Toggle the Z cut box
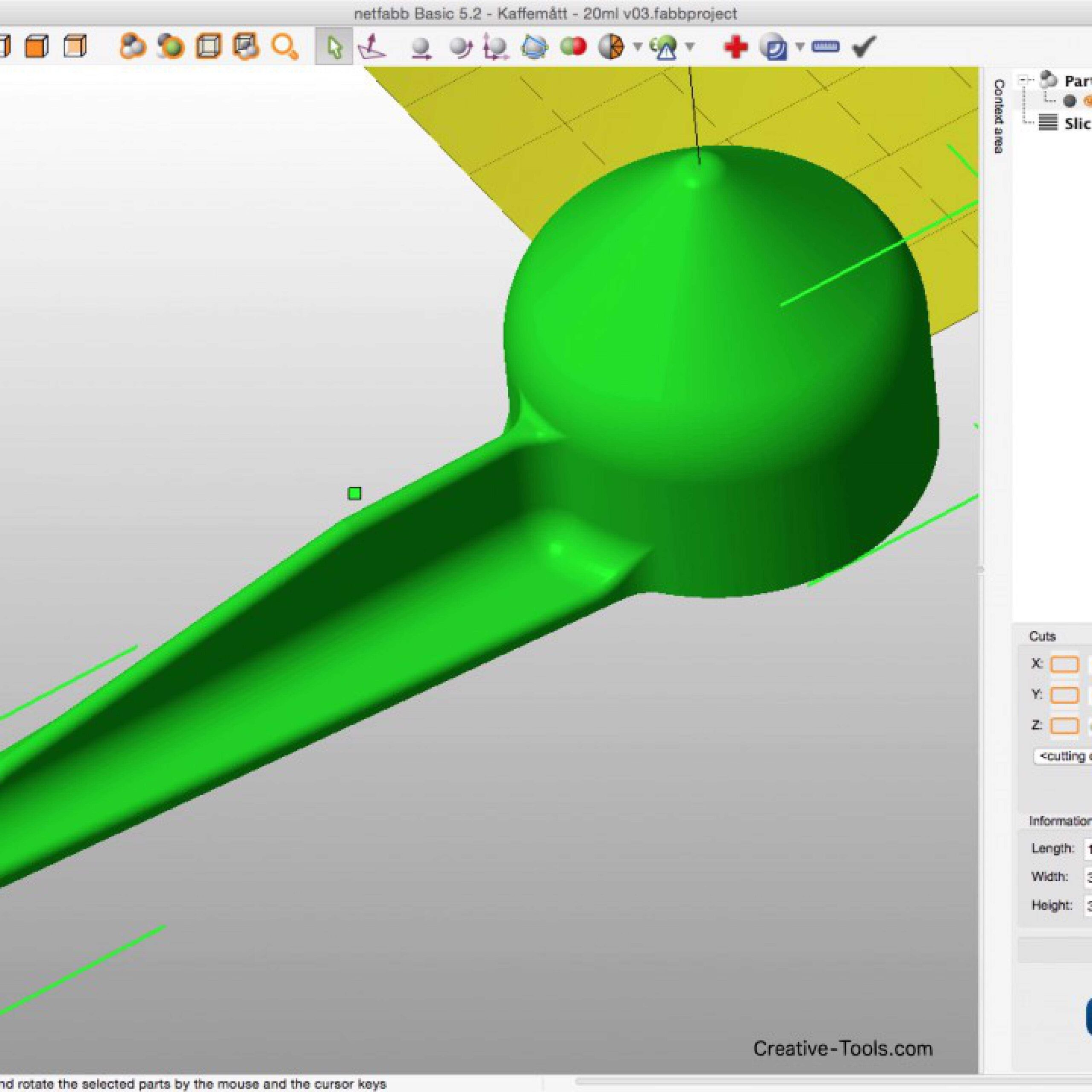The image size is (1092, 1092). pyautogui.click(x=1064, y=725)
